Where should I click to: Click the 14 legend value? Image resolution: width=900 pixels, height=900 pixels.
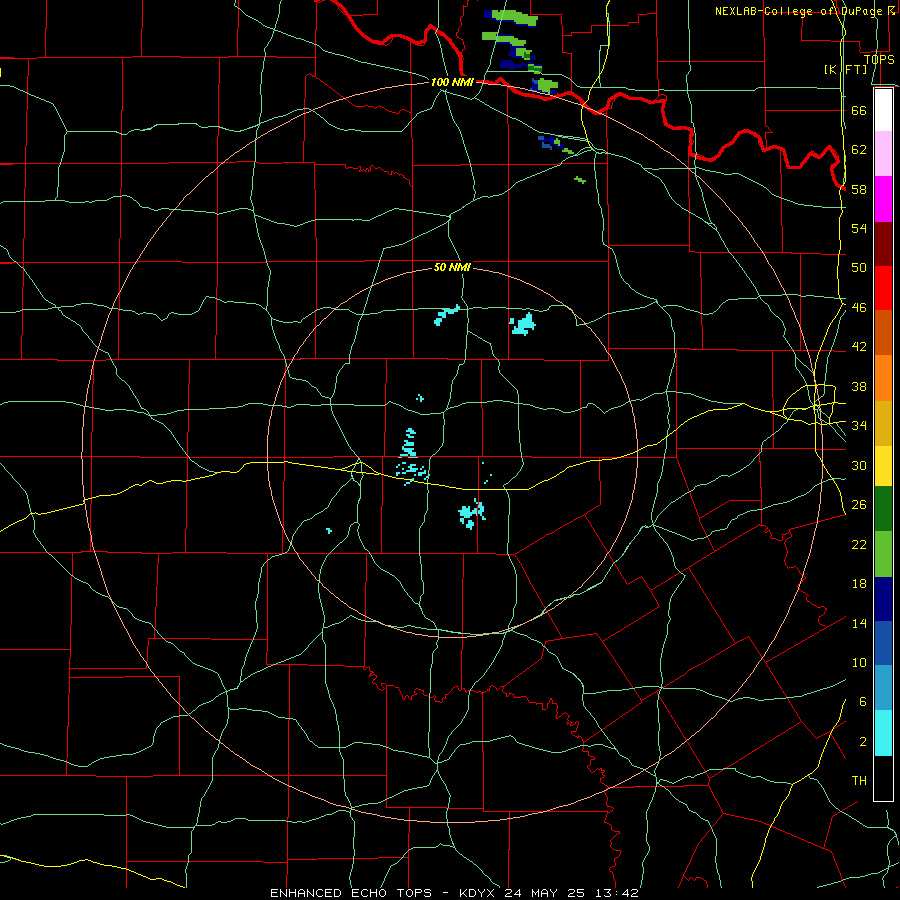[859, 623]
